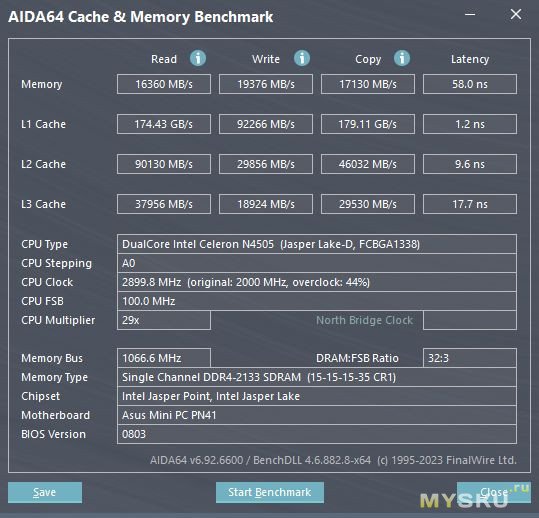Click the CPU Clock 2899.8 MHz field

317,282
